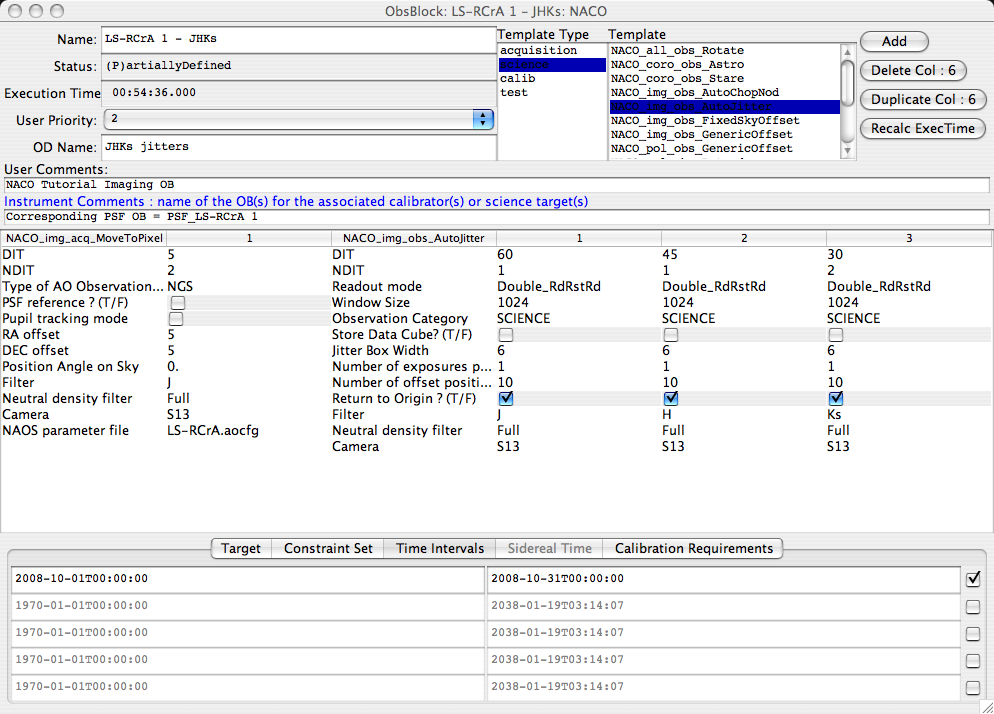Viewport: 994px width, 714px height.
Task: Click Readout mode Double_RdRstRd in column 2
Action: tap(714, 287)
